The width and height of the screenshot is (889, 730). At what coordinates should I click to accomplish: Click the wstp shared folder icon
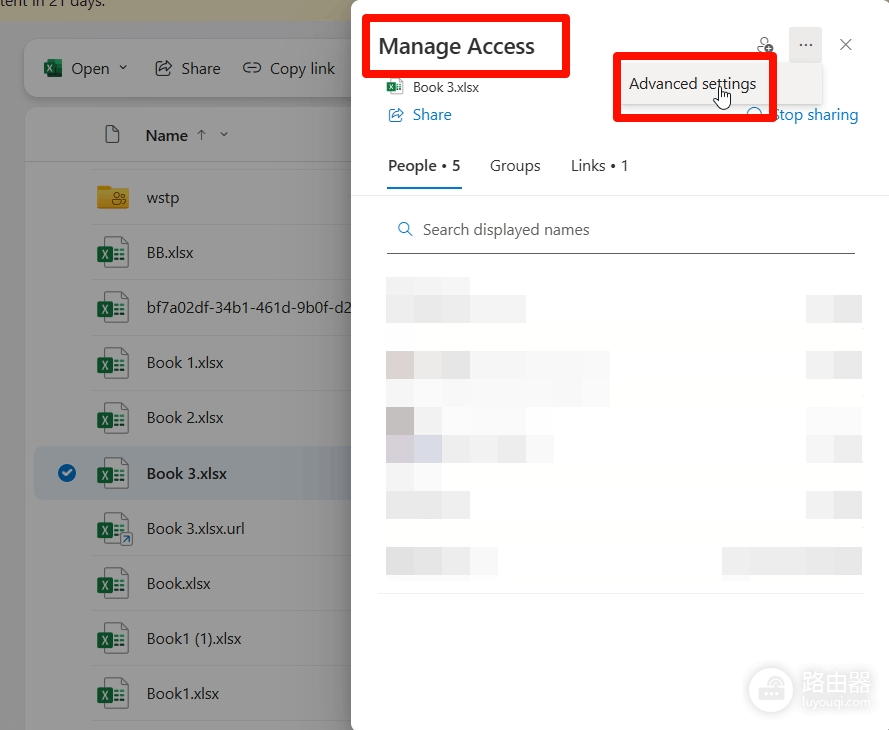click(113, 197)
